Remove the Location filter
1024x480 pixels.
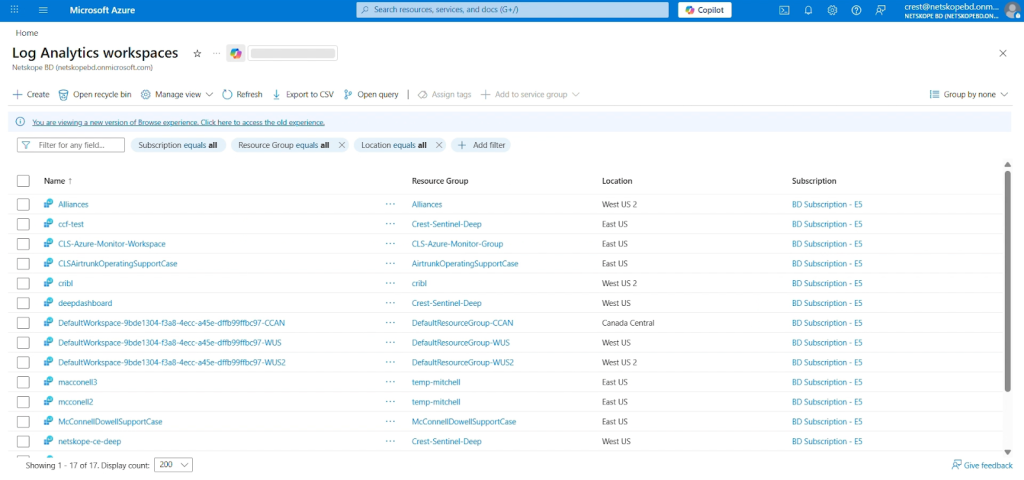439,146
